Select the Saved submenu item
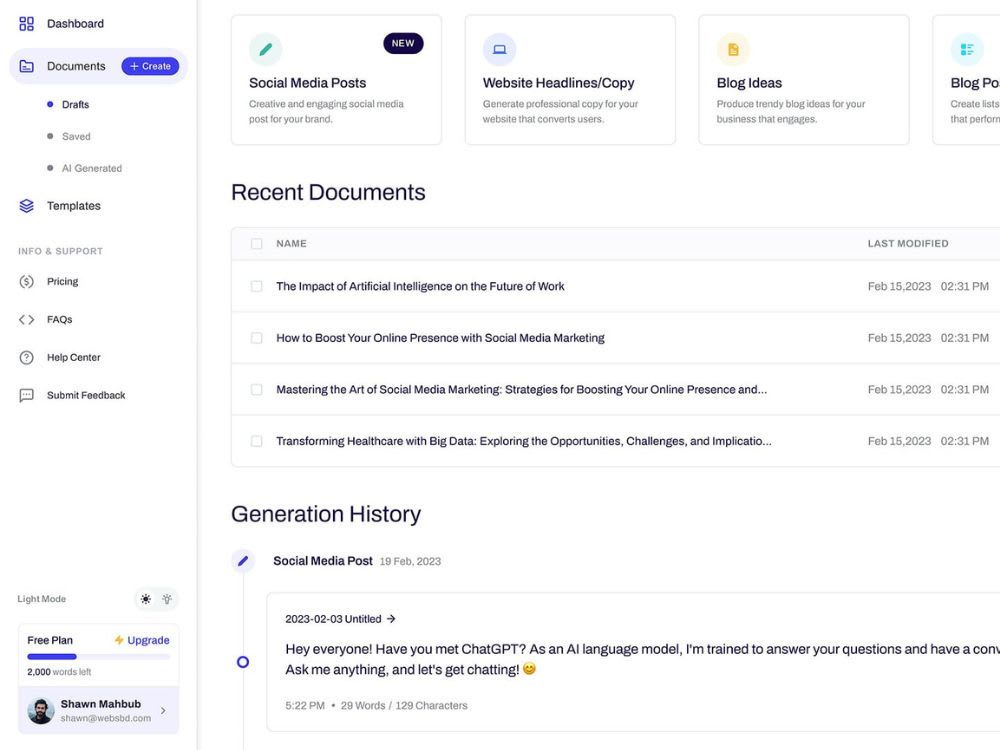Image resolution: width=1000 pixels, height=750 pixels. (x=76, y=136)
